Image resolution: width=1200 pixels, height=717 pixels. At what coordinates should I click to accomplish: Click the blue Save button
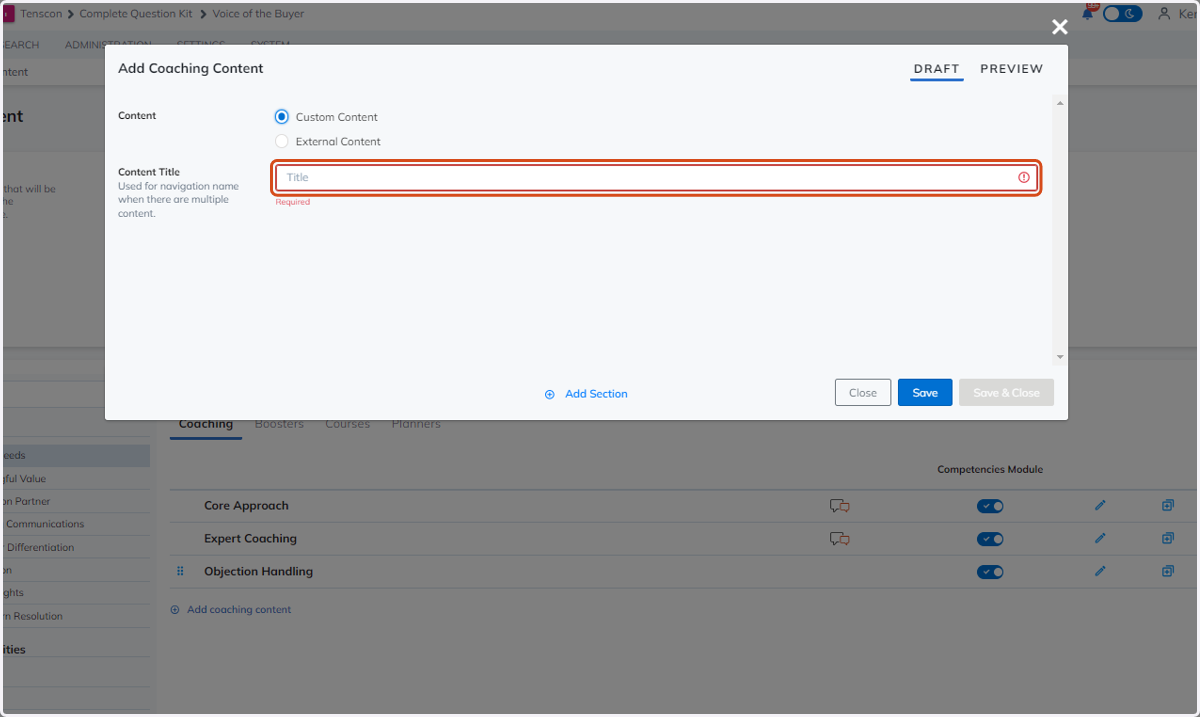pyautogui.click(x=925, y=393)
